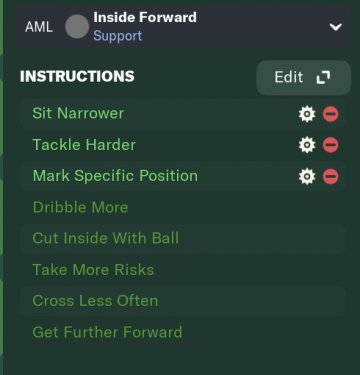360x375 pixels.
Task: Expand the Inside Forward role dropdown chevron
Action: pos(335,27)
